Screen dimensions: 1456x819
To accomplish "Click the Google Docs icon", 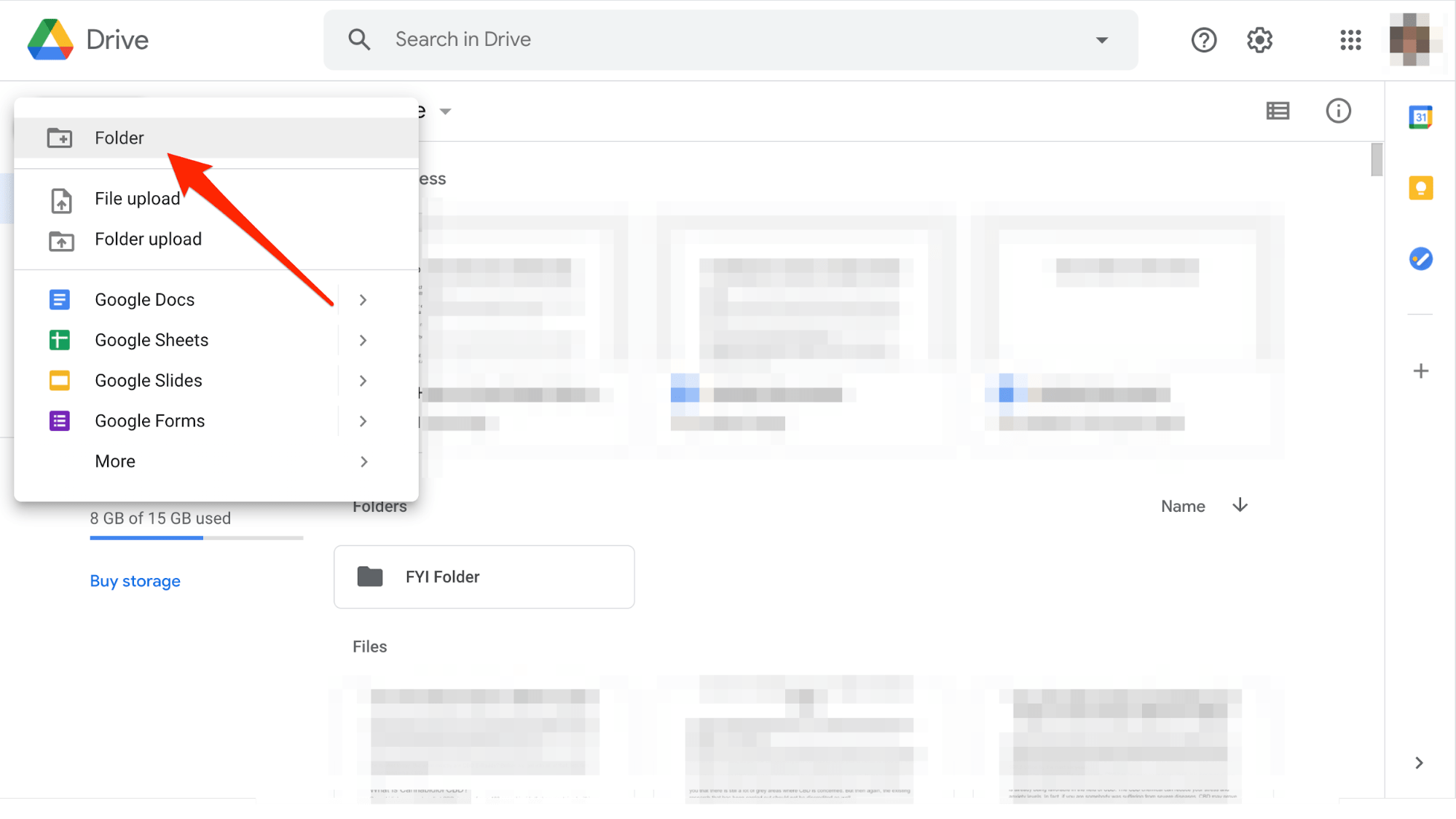I will pyautogui.click(x=60, y=299).
